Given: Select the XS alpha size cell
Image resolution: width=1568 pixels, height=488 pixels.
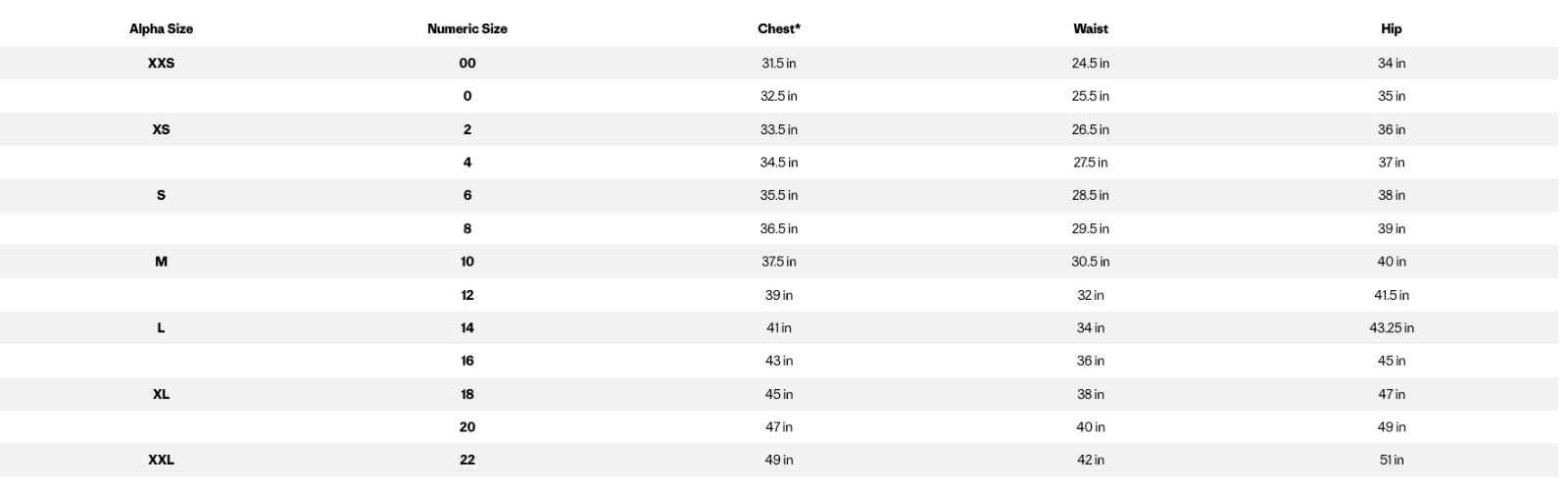Looking at the screenshot, I should click(161, 129).
